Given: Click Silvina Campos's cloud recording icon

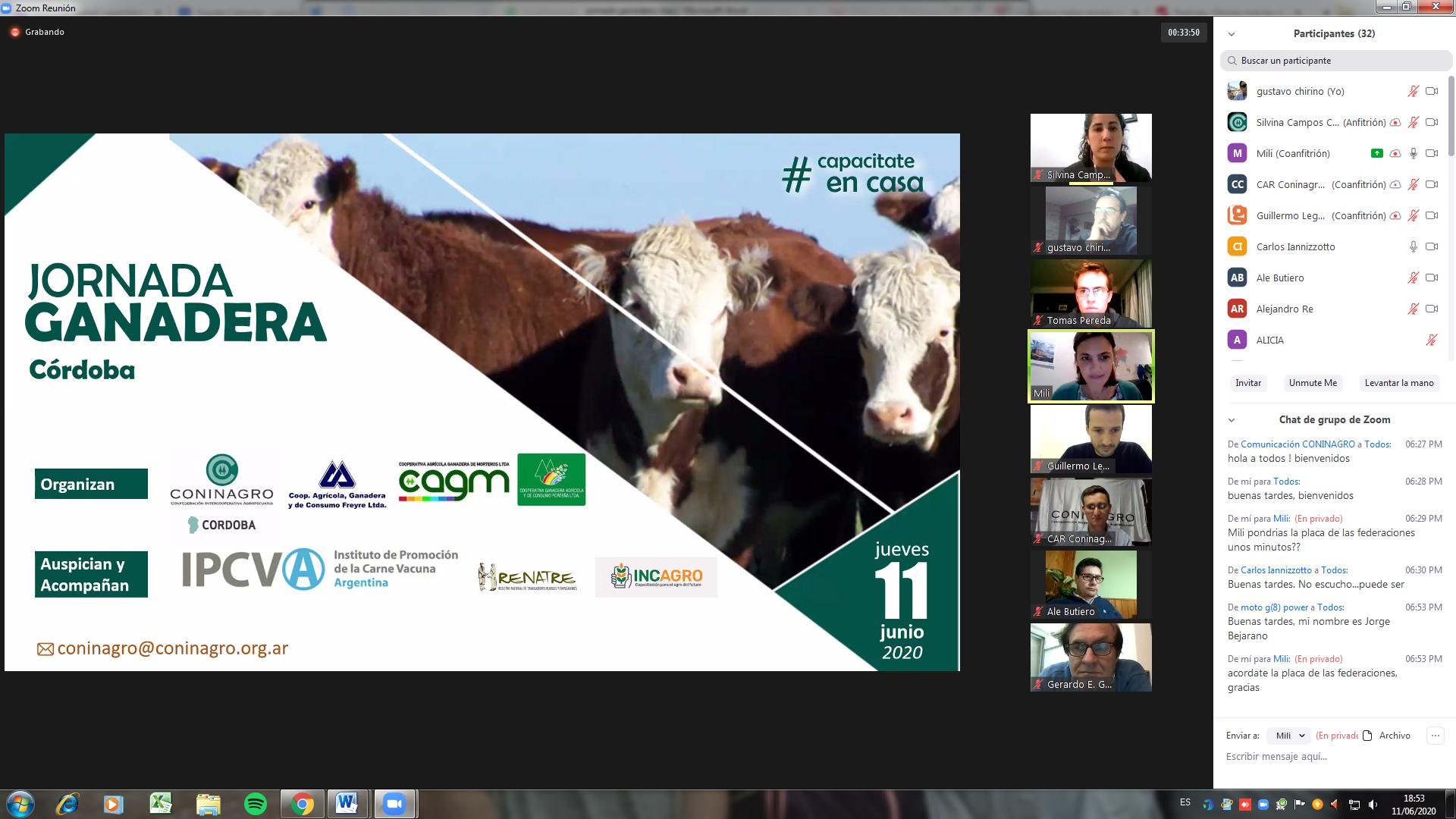Looking at the screenshot, I should tap(1395, 122).
